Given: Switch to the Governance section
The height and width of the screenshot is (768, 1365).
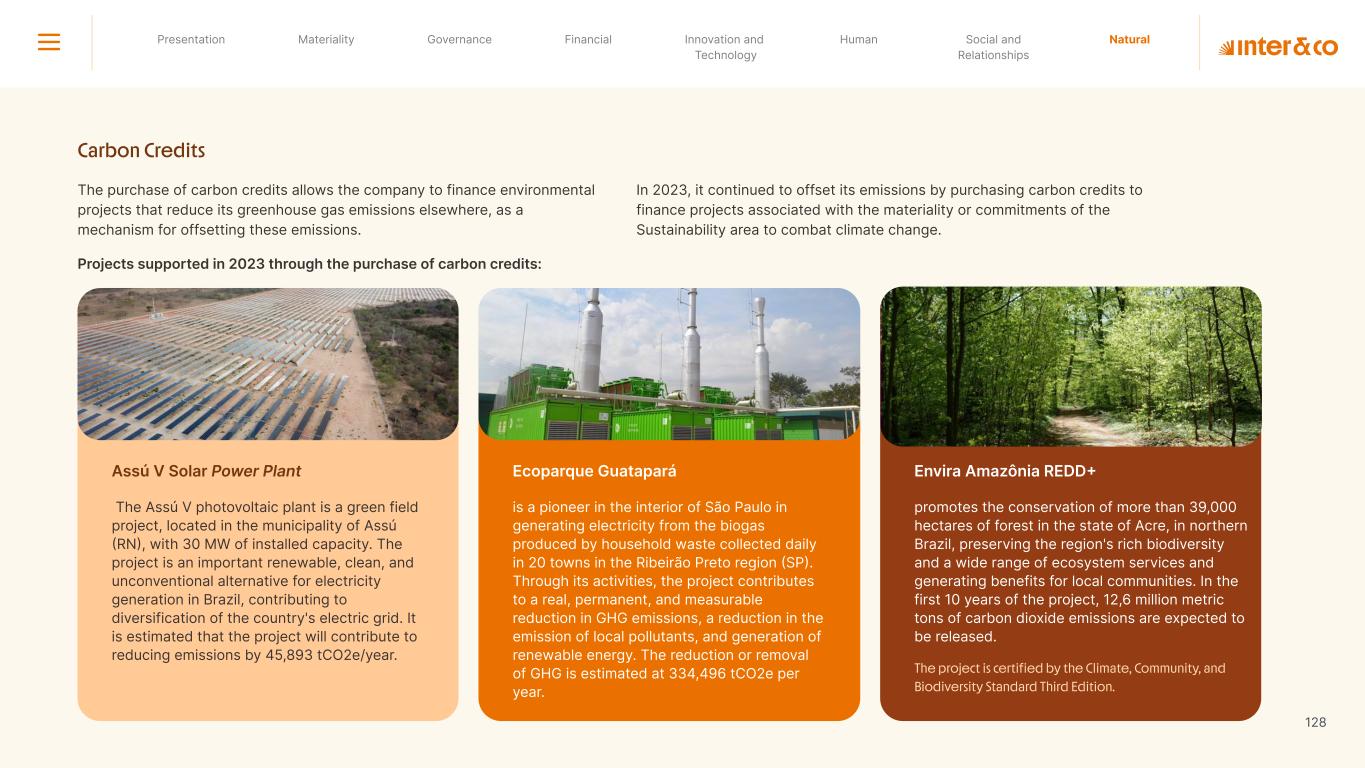Looking at the screenshot, I should pos(459,40).
